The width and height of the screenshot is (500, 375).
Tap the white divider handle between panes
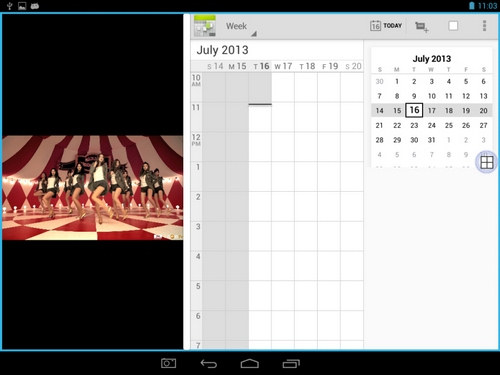point(187,182)
